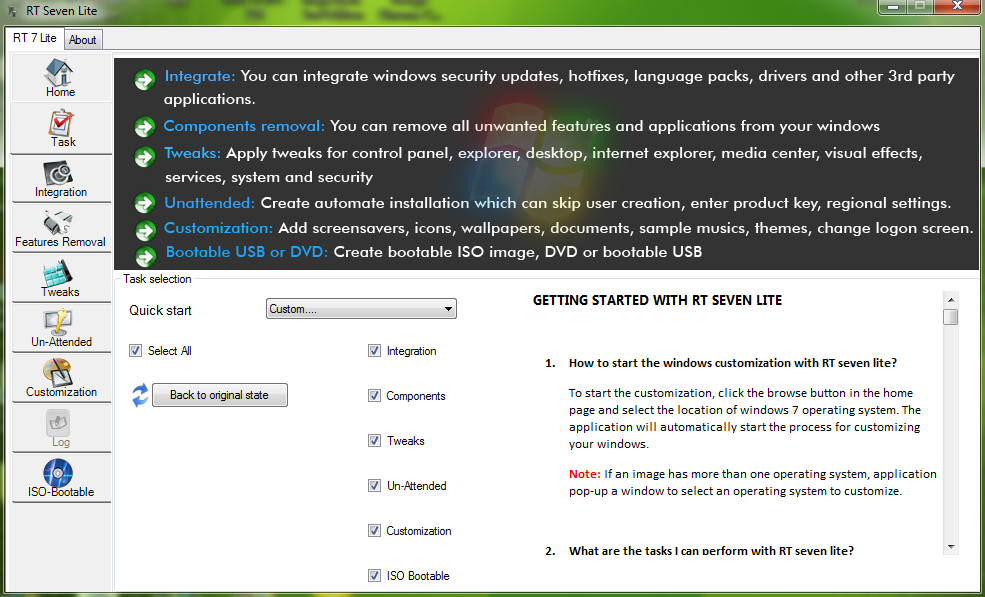The image size is (985, 597).
Task: Uncheck the Integration task checkbox
Action: 374,351
